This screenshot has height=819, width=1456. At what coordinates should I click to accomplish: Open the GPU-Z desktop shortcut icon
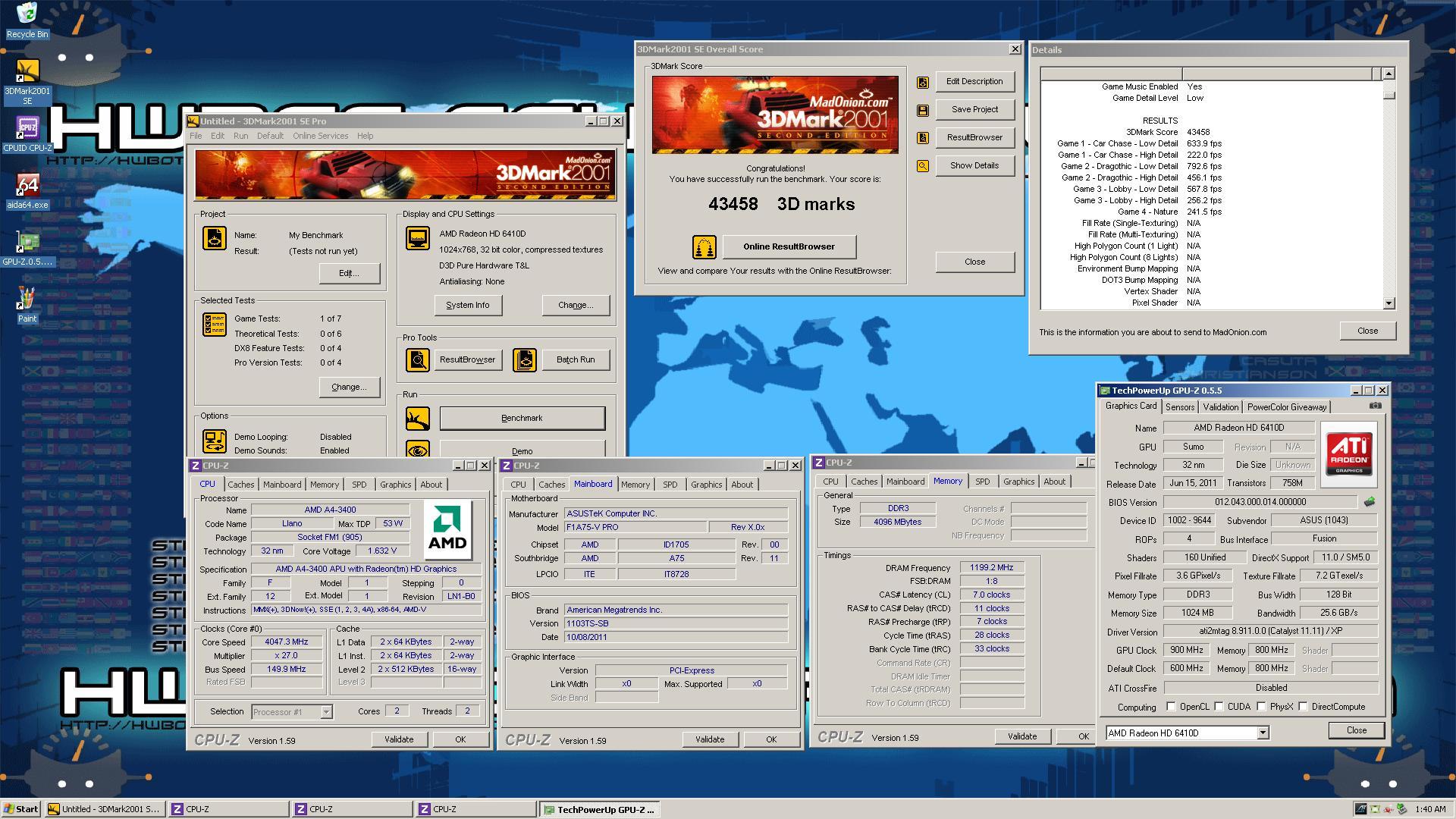[x=28, y=249]
